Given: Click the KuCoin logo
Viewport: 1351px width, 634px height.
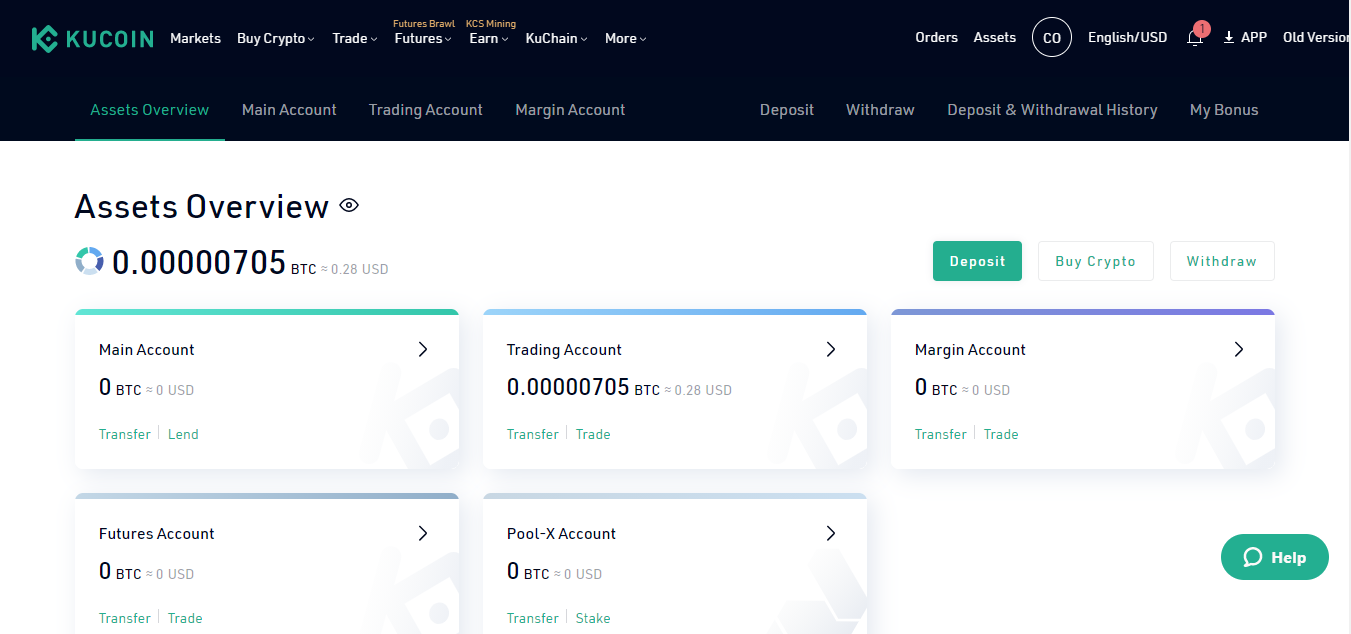Looking at the screenshot, I should point(92,39).
